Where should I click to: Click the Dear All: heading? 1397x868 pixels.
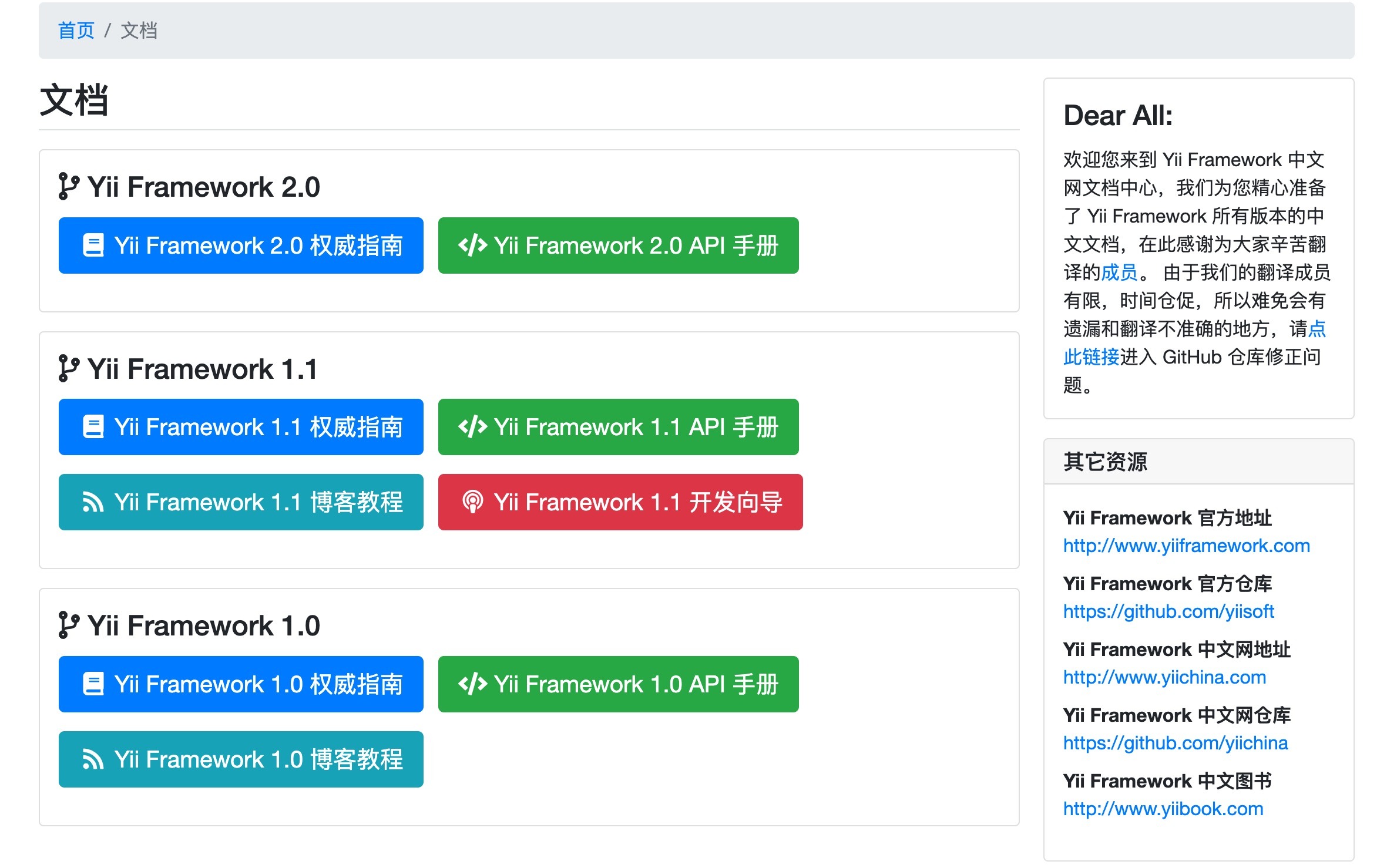[x=1118, y=115]
